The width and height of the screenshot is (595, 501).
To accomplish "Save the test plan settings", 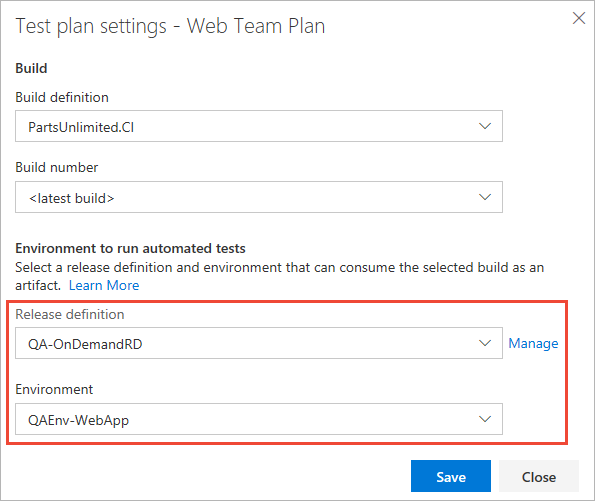I will [x=451, y=476].
